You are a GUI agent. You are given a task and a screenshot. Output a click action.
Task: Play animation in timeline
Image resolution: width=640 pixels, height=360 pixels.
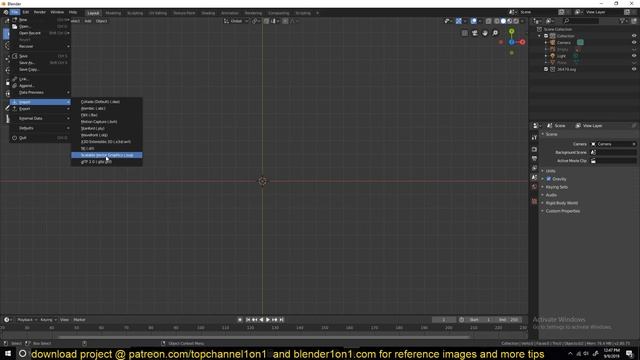pyautogui.click(x=268, y=320)
